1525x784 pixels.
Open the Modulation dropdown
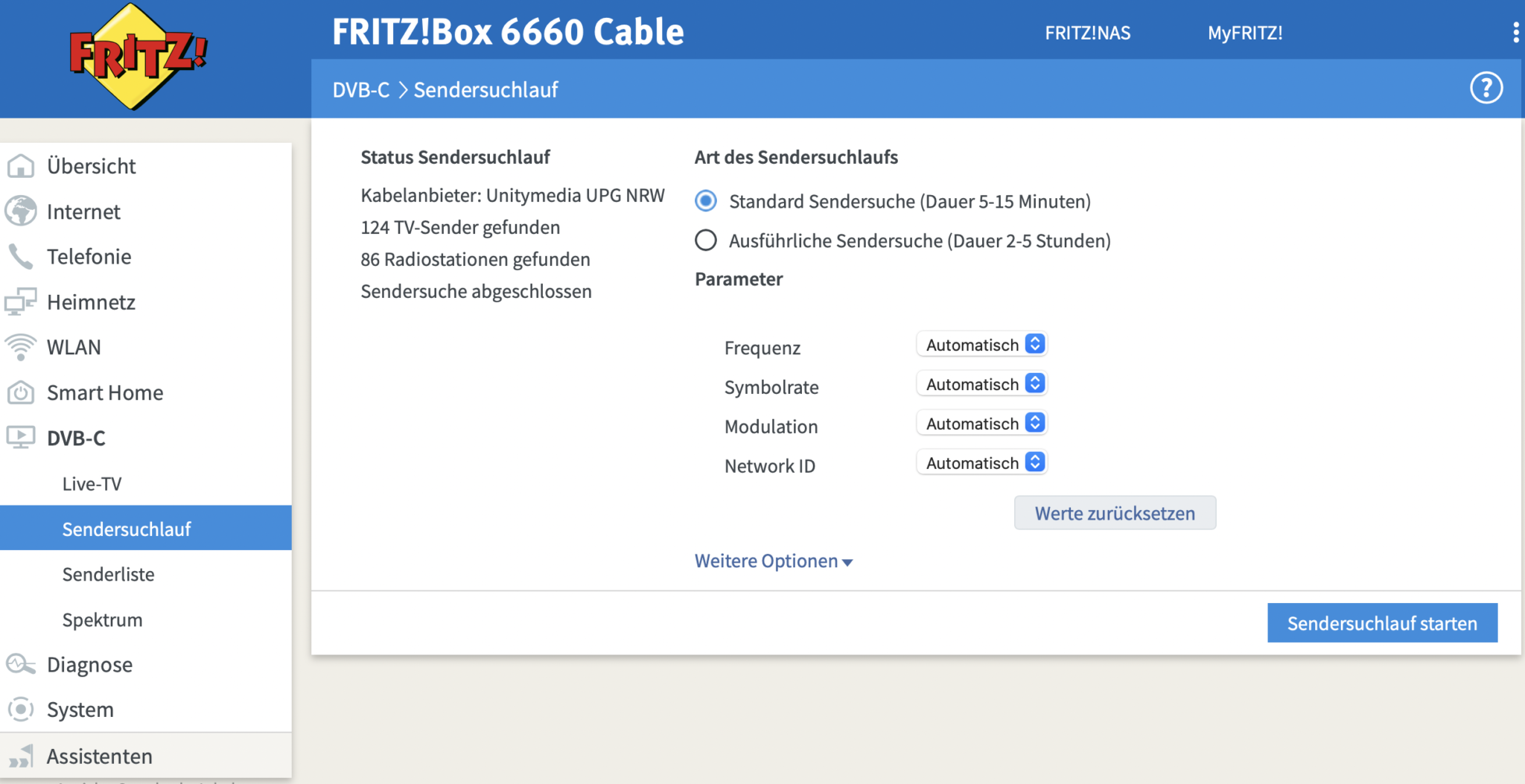coord(981,424)
